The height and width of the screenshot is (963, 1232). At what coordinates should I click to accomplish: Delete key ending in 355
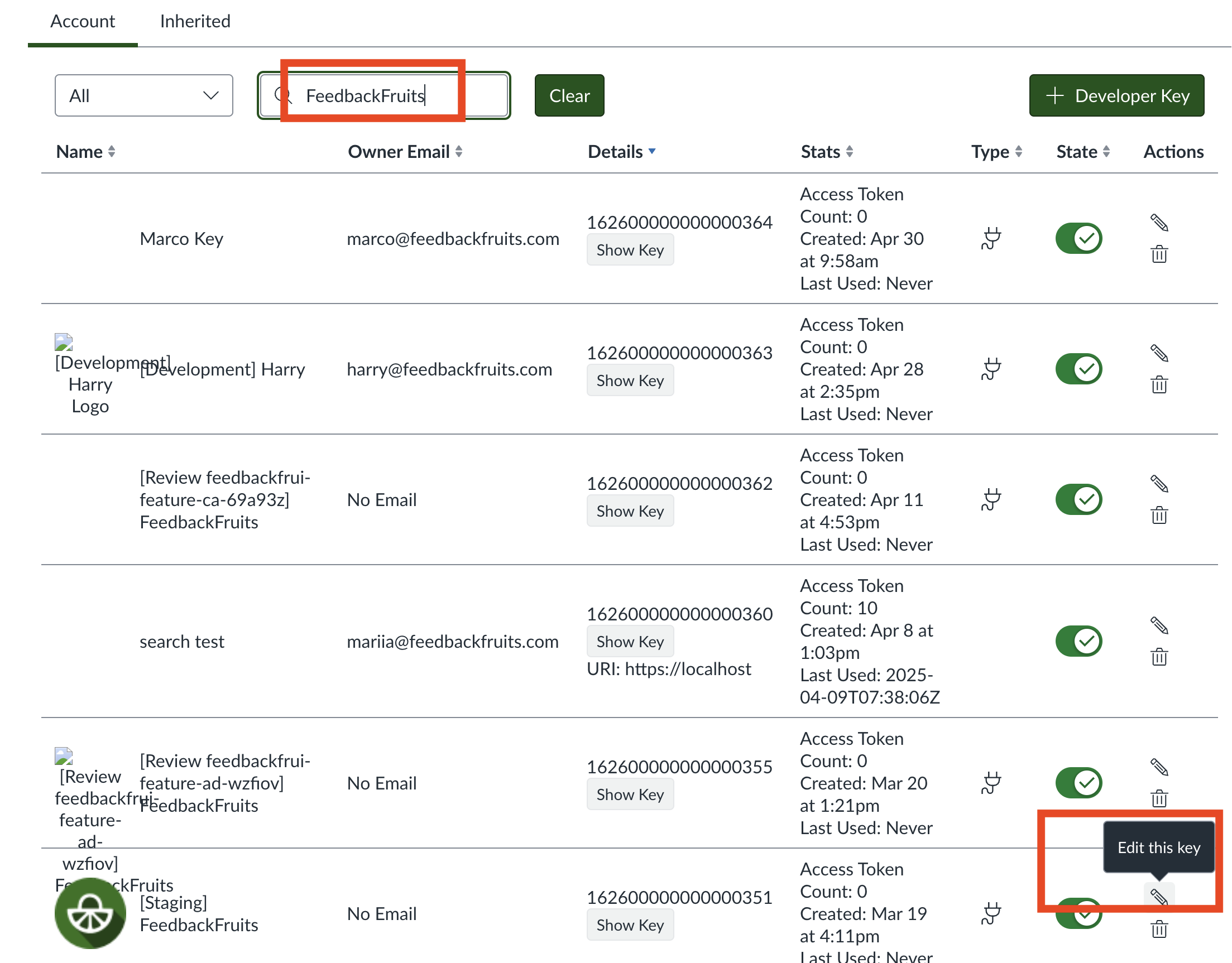(x=1159, y=798)
